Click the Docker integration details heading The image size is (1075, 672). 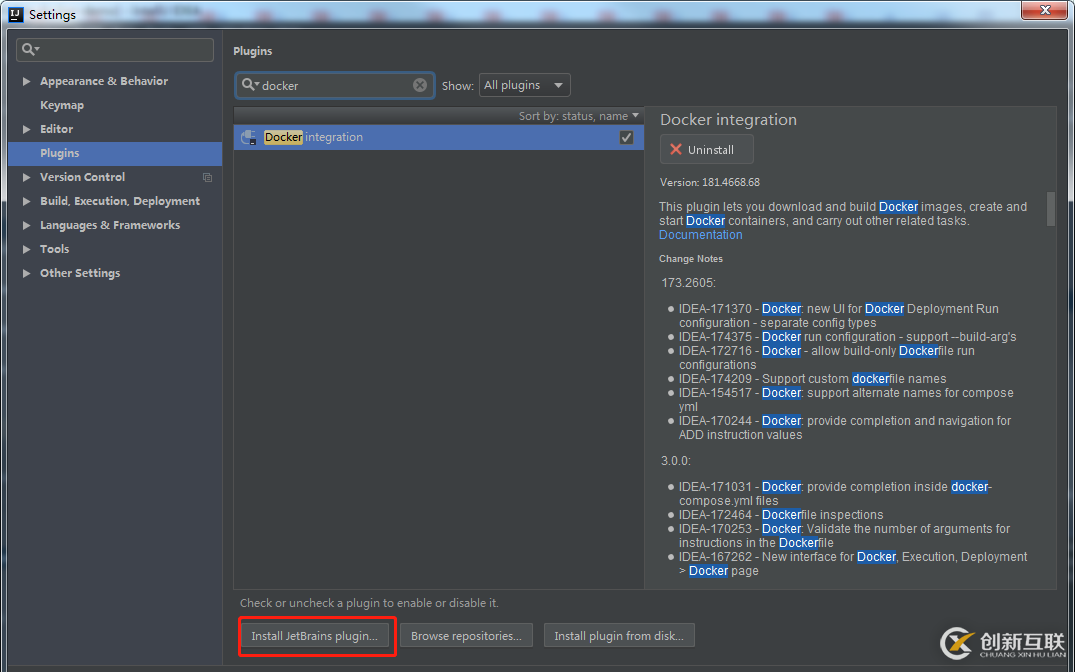click(x=728, y=119)
